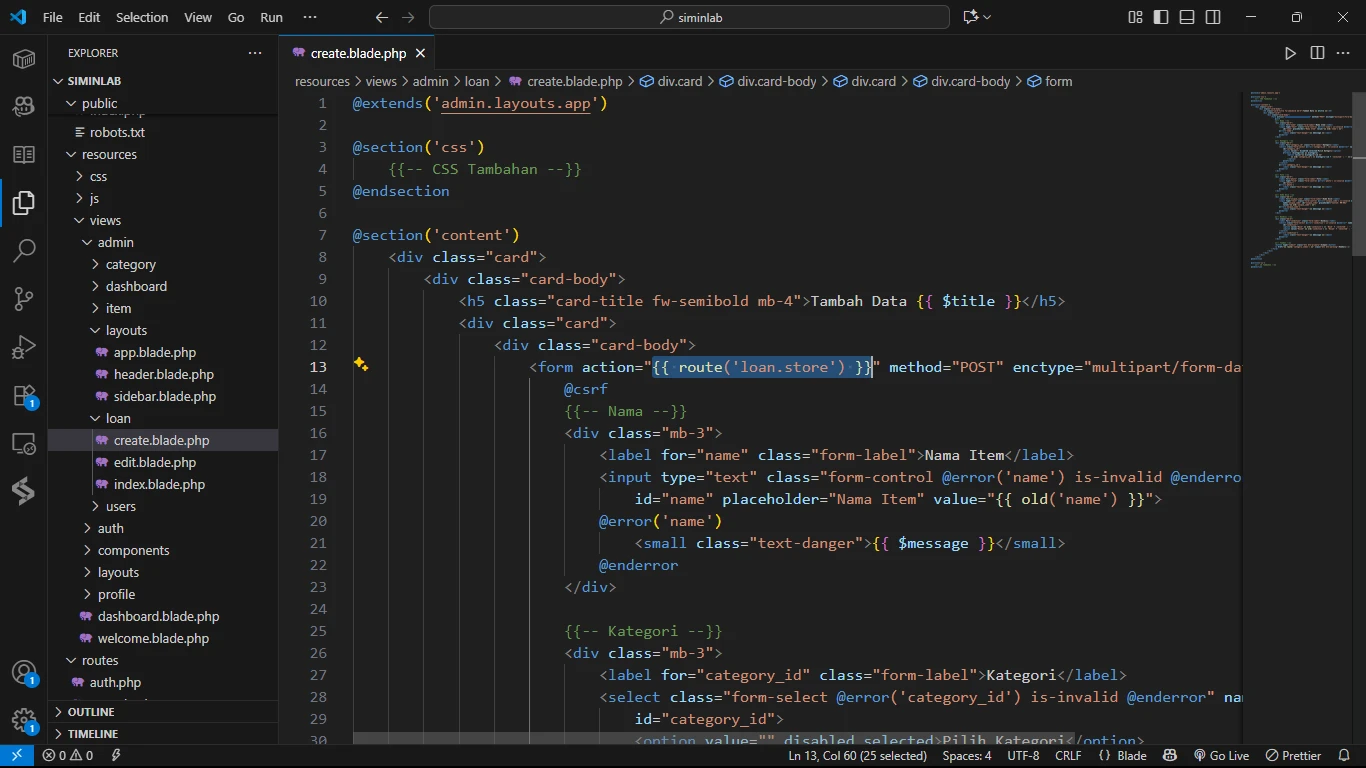Toggle the Secondary Side Bar layout button
The width and height of the screenshot is (1366, 768).
coord(1213,17)
